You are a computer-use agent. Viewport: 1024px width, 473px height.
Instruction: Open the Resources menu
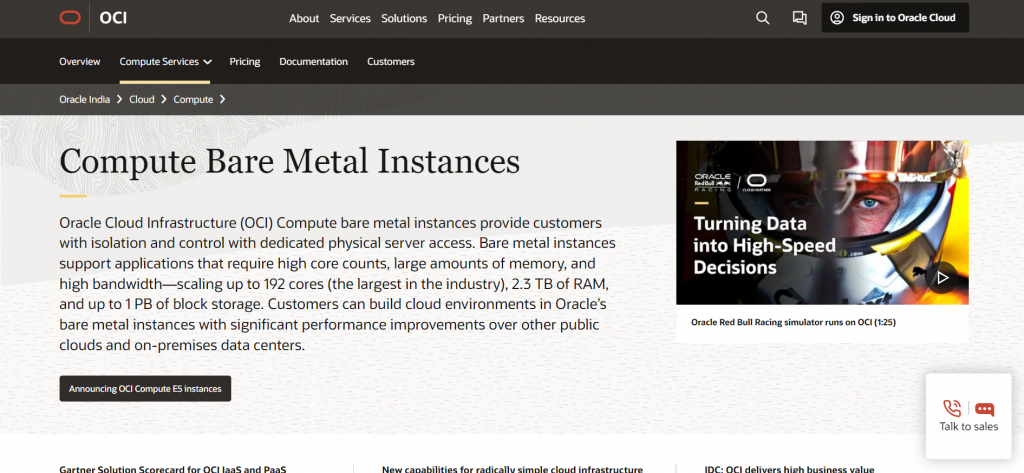pos(560,18)
